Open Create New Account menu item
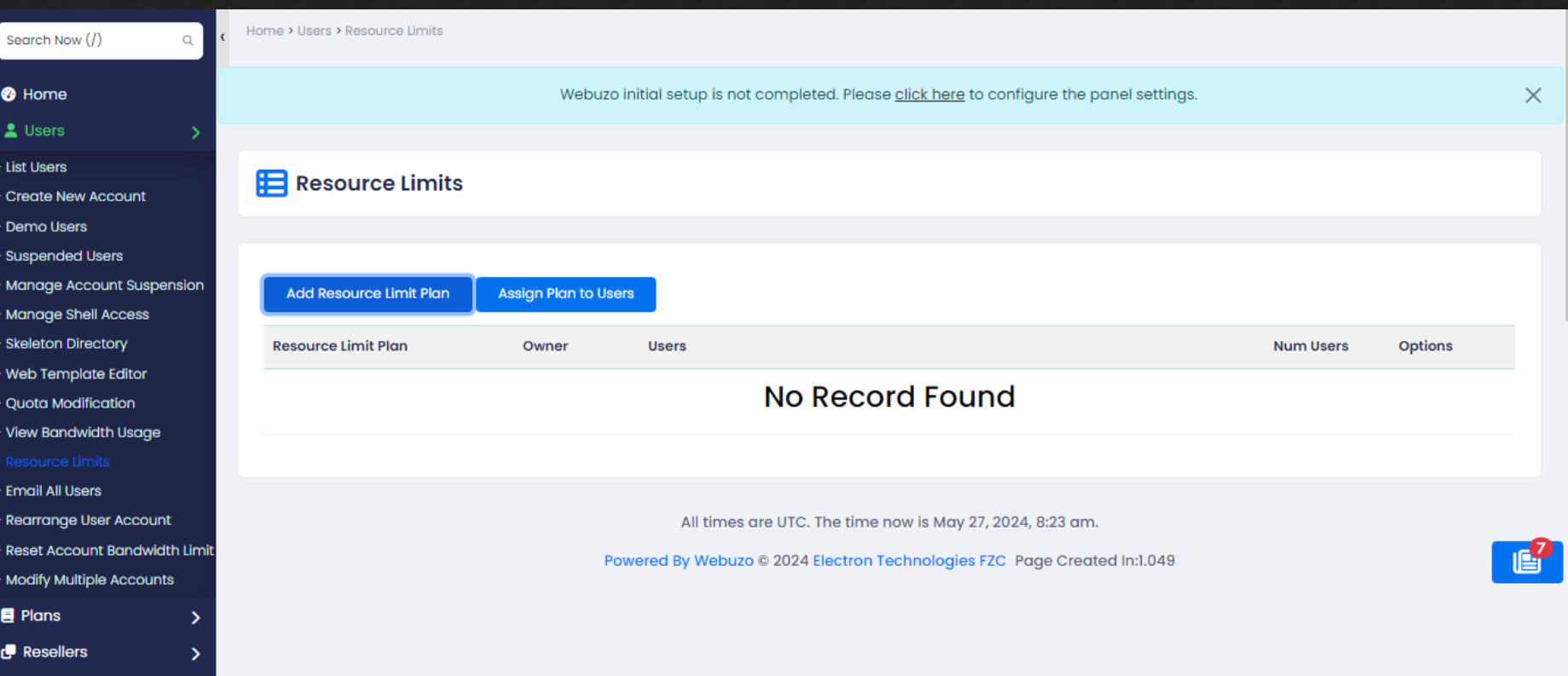1568x676 pixels. (x=75, y=196)
